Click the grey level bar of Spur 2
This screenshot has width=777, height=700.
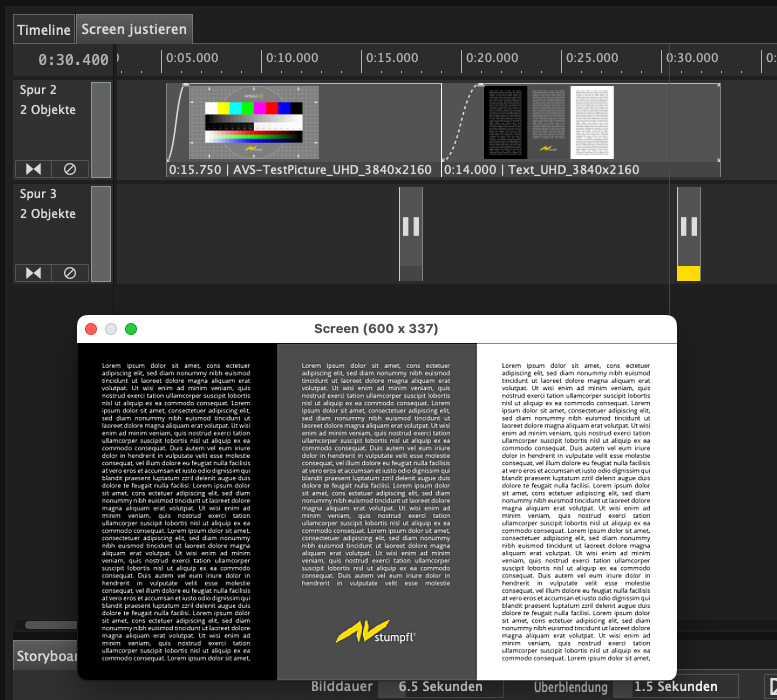point(101,130)
